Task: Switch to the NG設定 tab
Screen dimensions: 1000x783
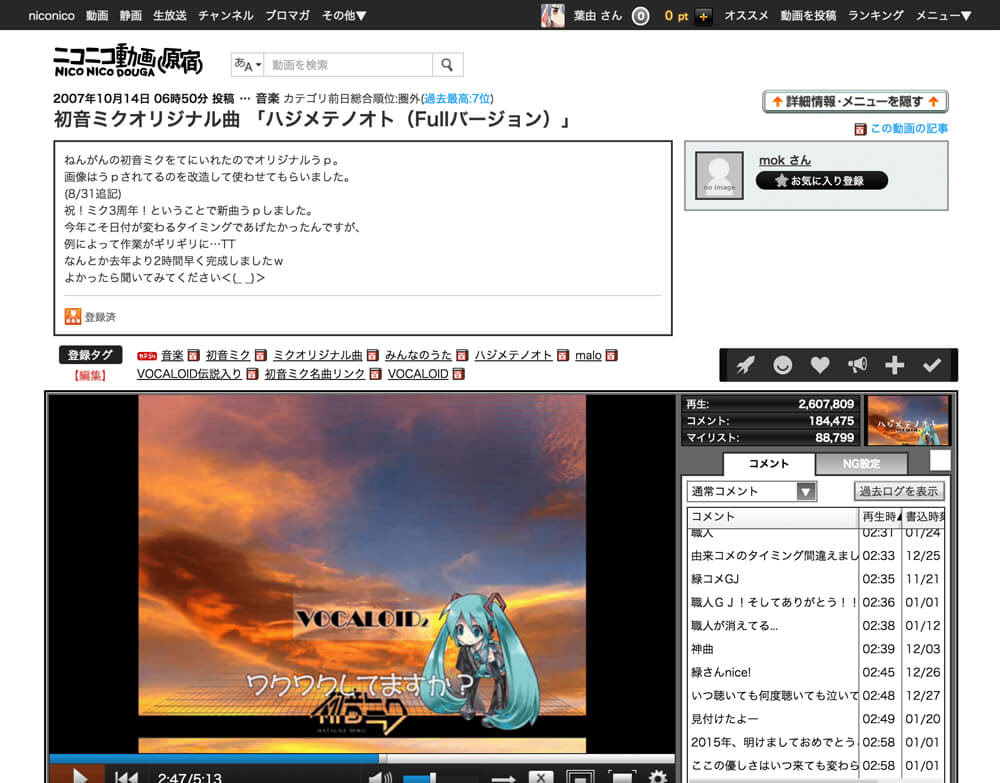Action: (x=861, y=464)
